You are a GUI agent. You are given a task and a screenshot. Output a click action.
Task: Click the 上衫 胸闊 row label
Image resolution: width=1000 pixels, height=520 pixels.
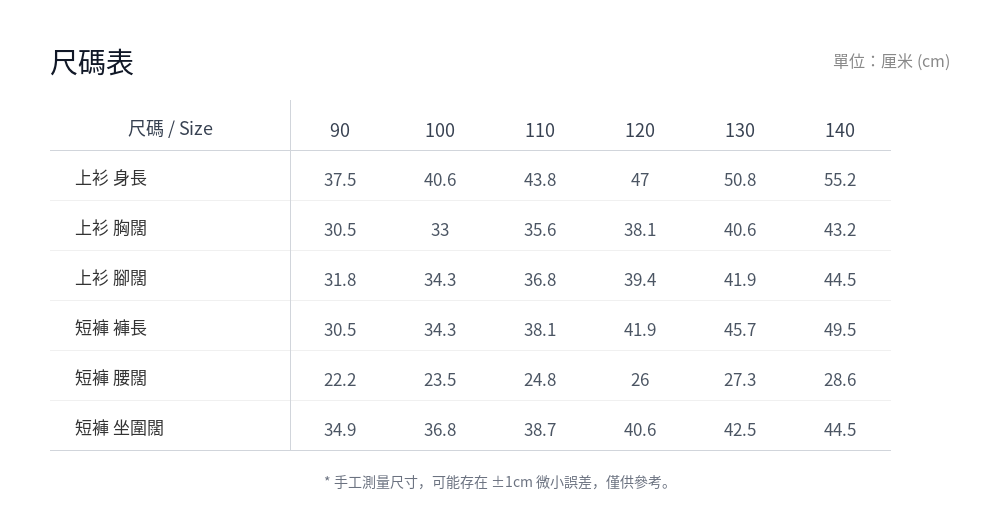(111, 228)
